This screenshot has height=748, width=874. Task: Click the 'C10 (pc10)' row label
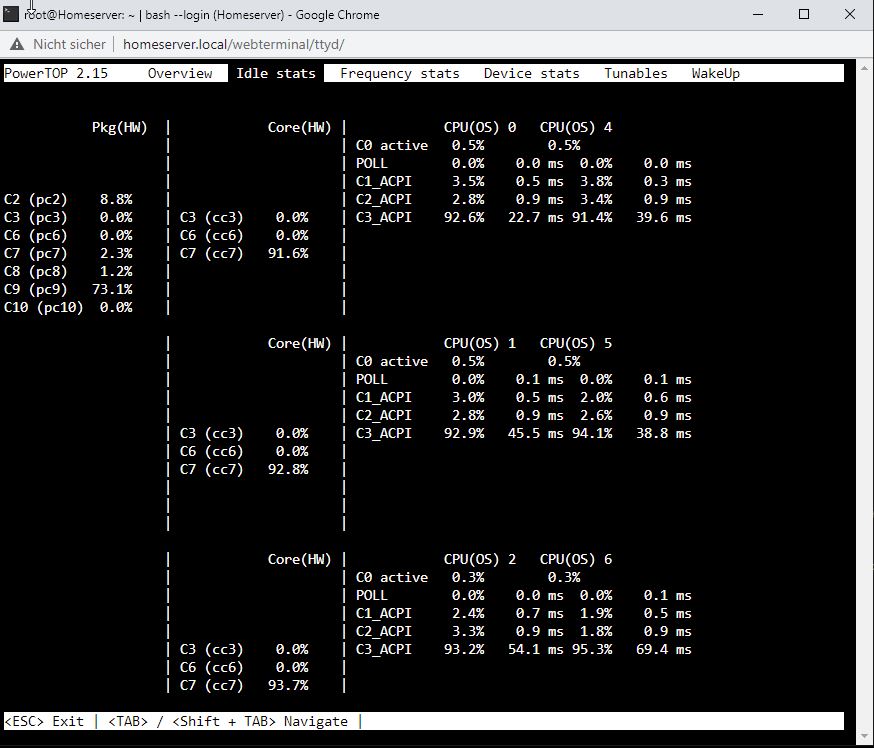tap(43, 308)
